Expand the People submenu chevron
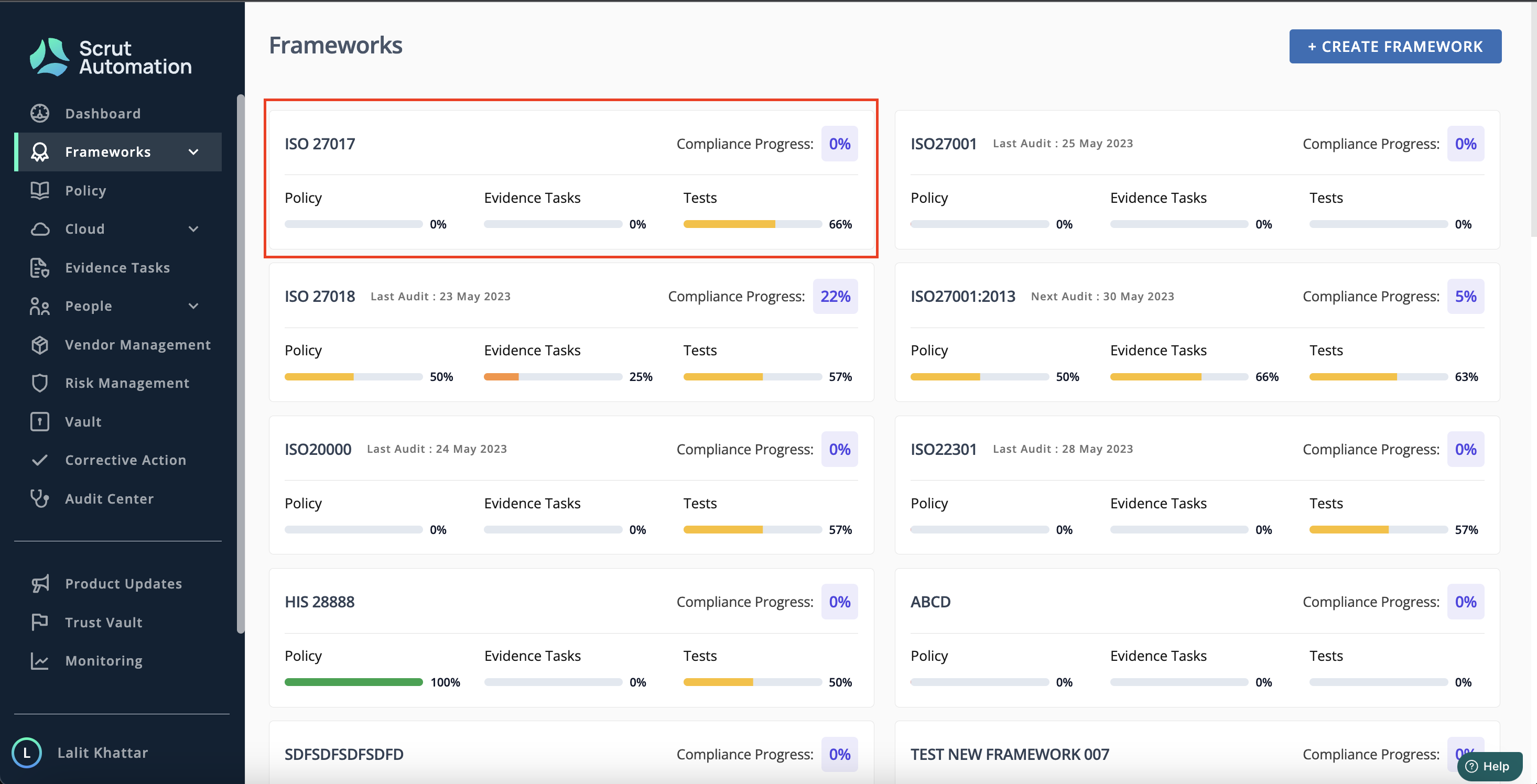Screen dimensions: 1537x784 (x=193, y=306)
